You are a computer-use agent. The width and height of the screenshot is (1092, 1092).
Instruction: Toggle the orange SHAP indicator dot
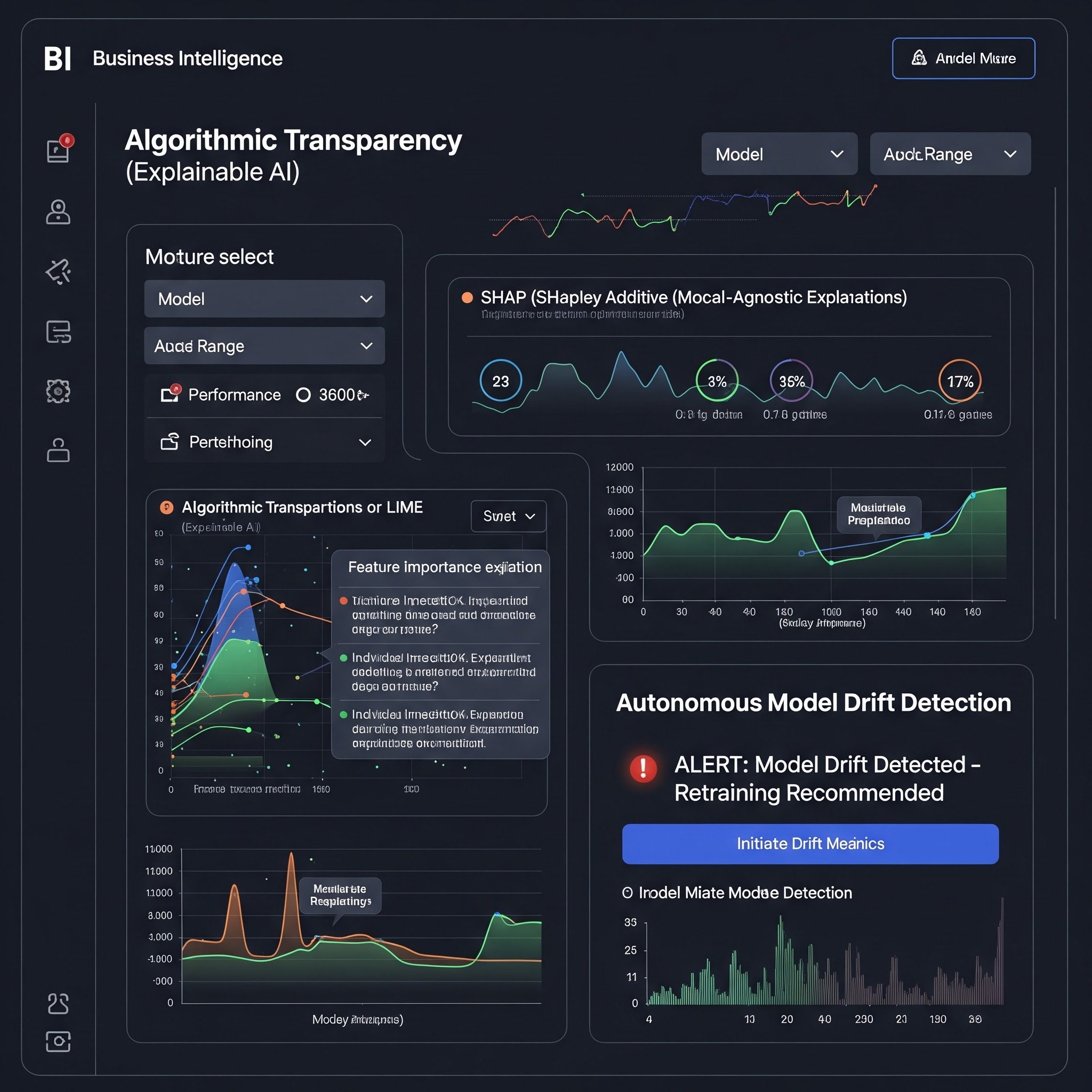tap(467, 298)
